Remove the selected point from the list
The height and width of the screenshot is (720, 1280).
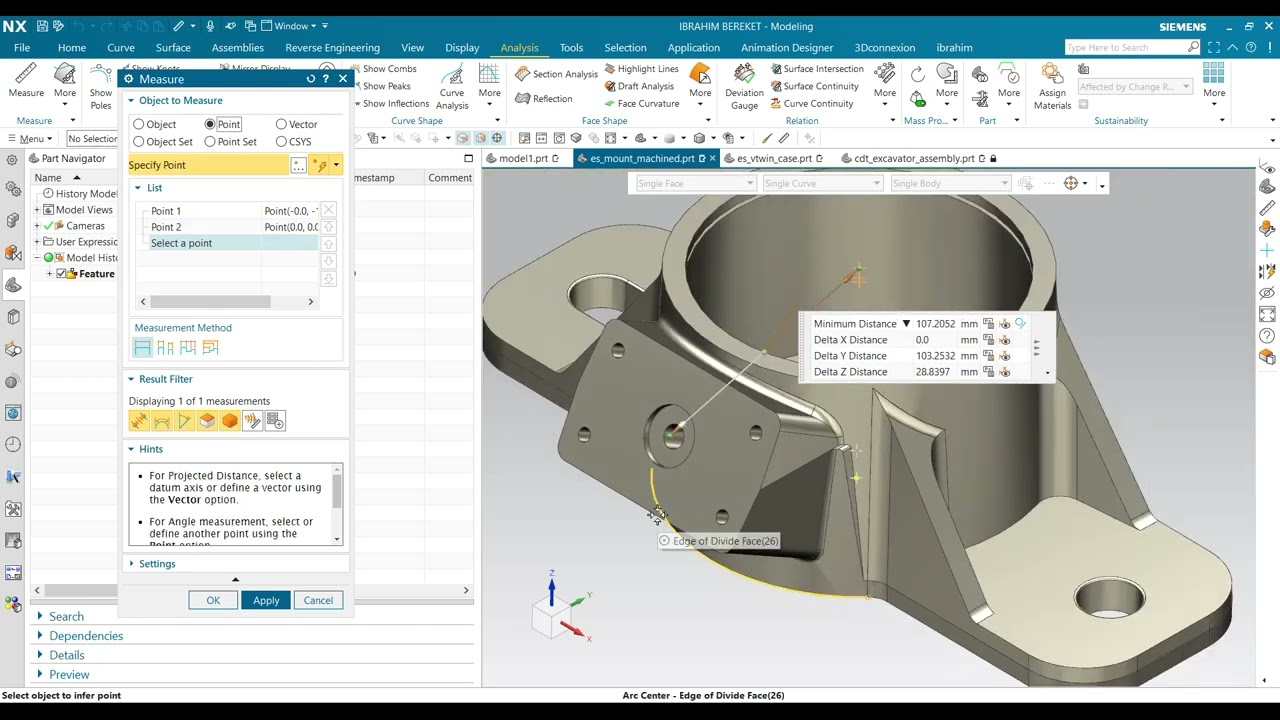tap(328, 210)
